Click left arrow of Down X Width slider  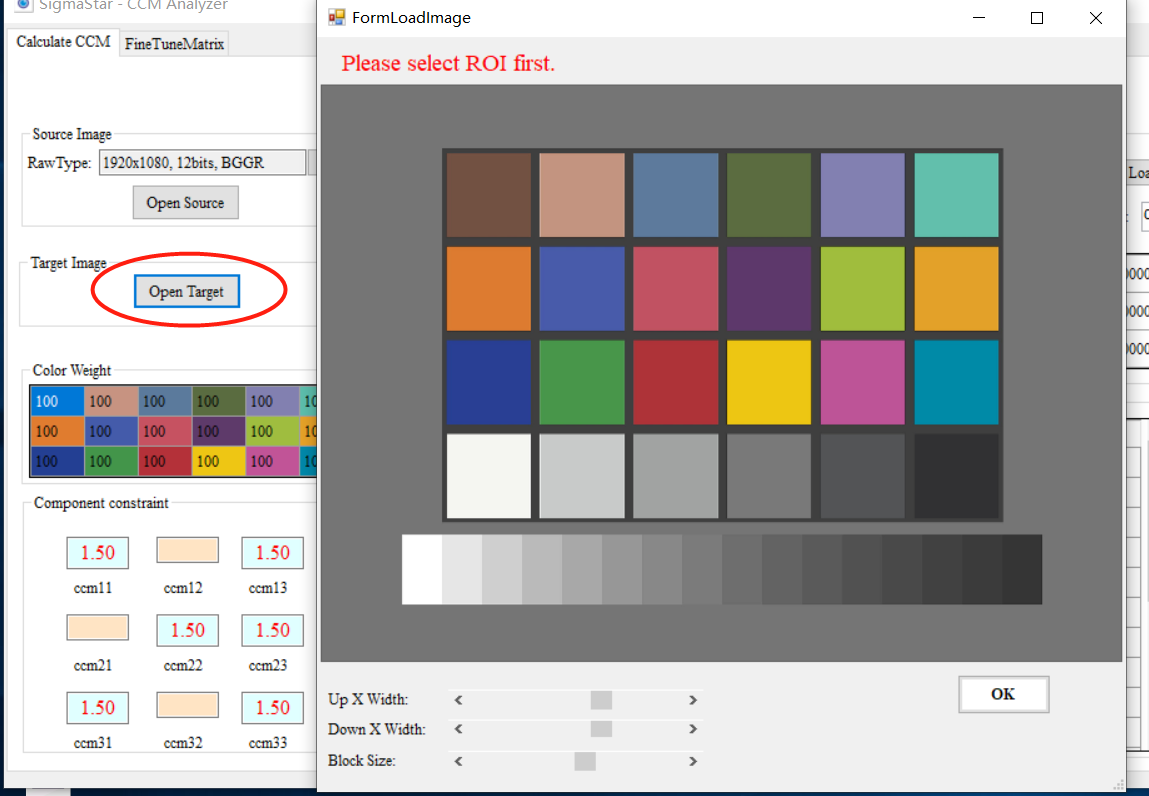point(459,729)
